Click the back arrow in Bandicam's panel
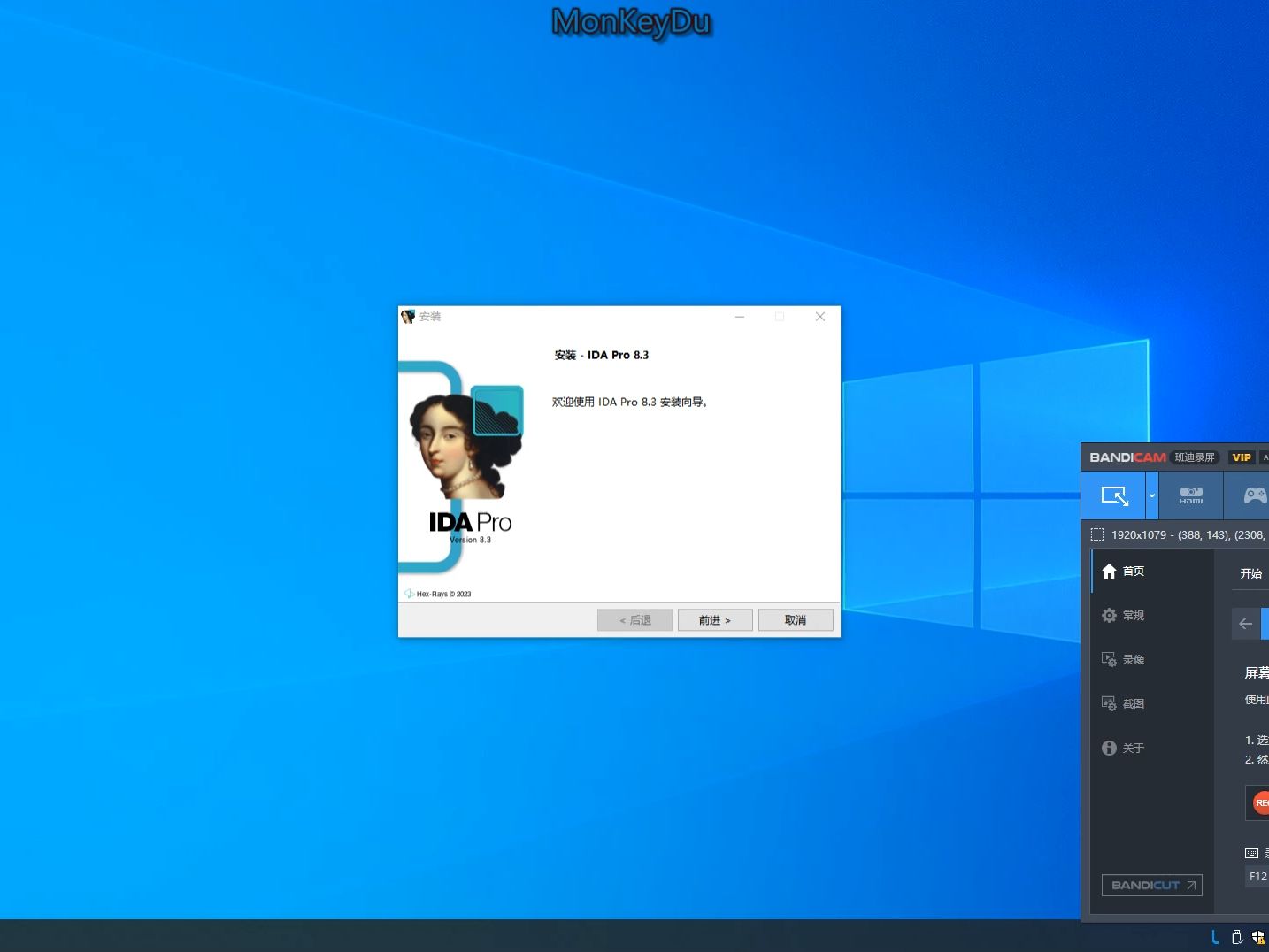Screen dimensions: 1269x952 click(1246, 623)
